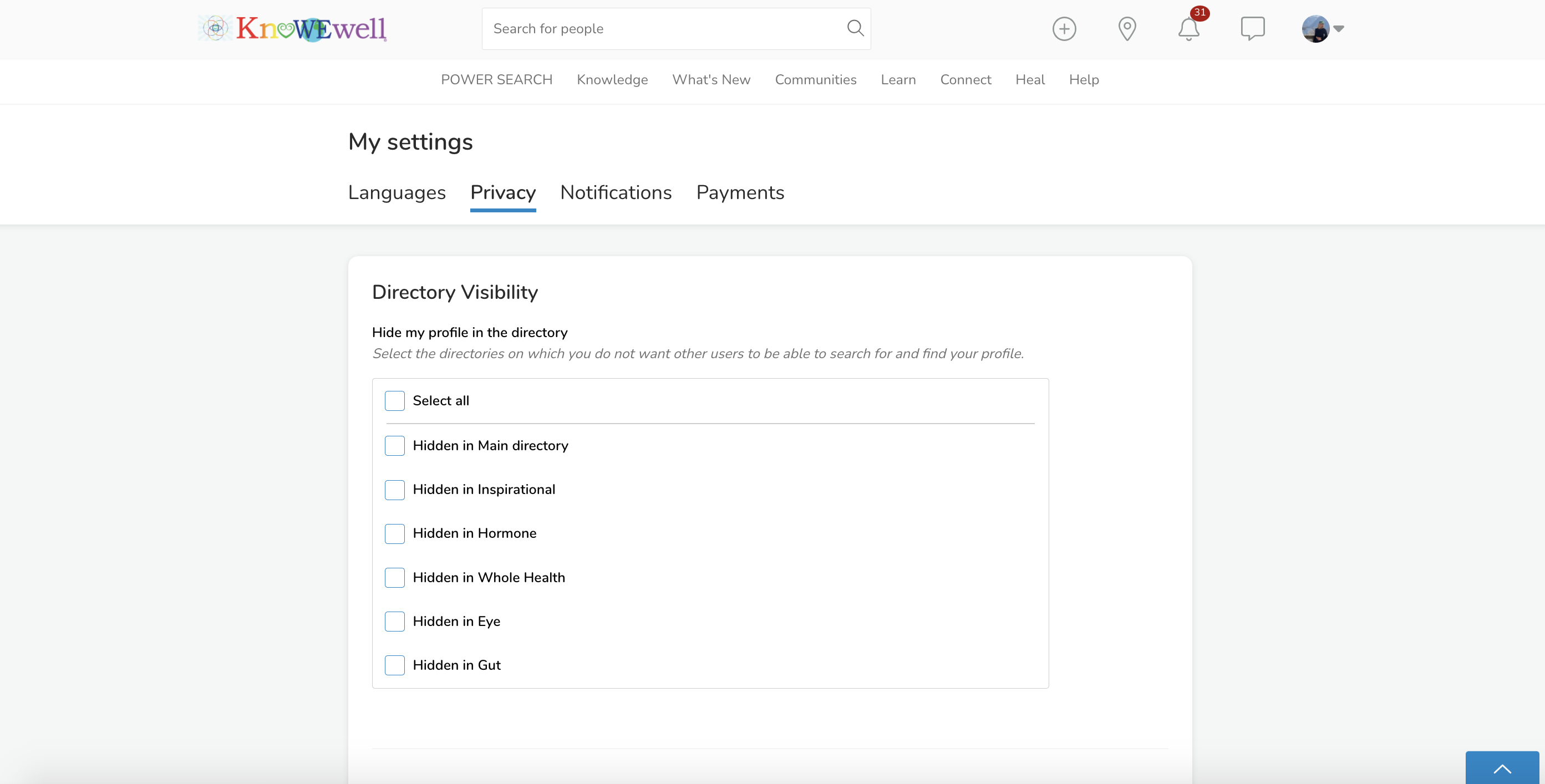Check Hidden in Eye
The height and width of the screenshot is (784, 1545).
click(x=395, y=622)
